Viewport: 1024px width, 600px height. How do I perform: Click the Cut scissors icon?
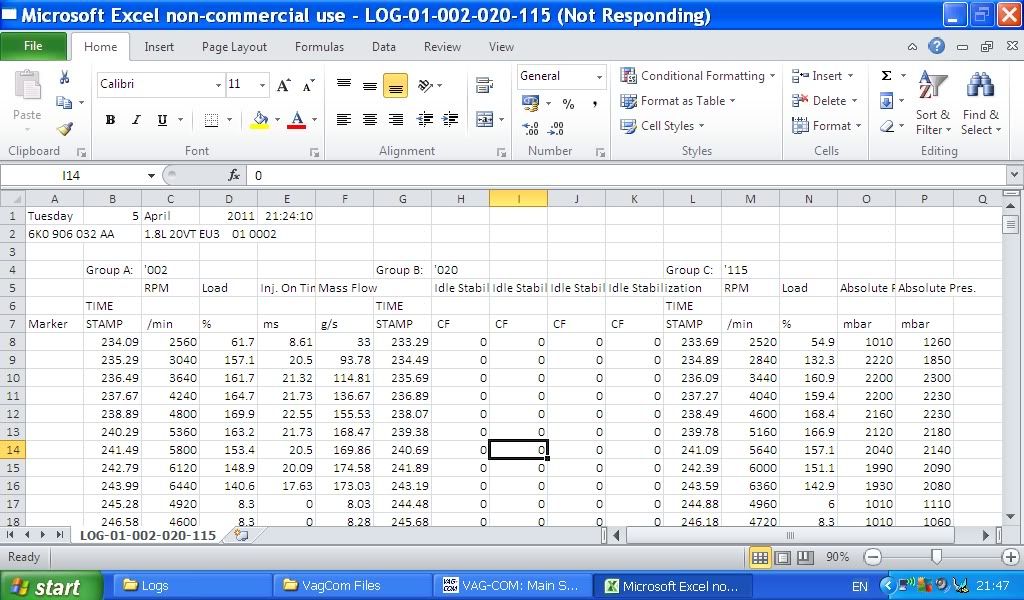tap(65, 78)
